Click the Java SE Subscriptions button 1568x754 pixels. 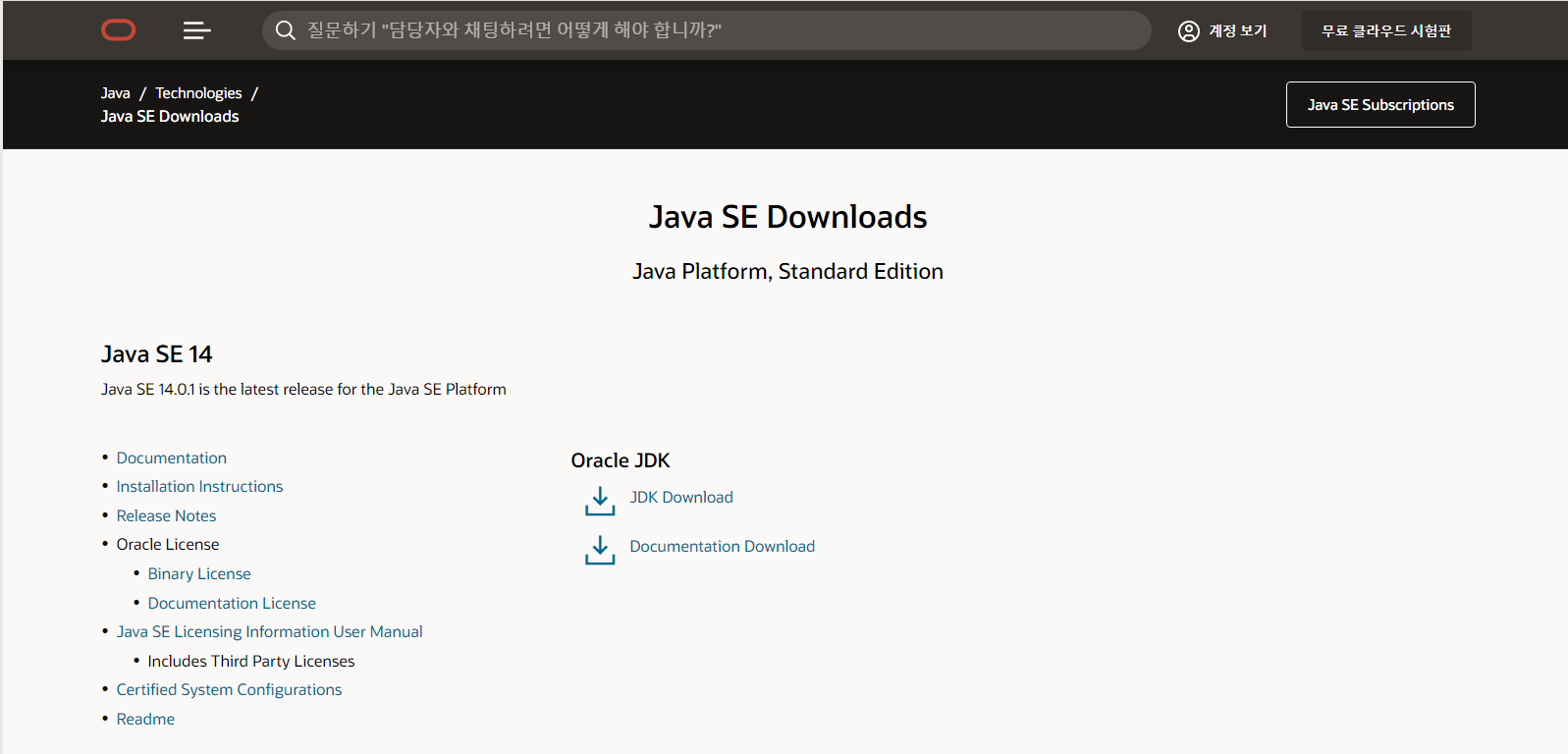[x=1380, y=104]
